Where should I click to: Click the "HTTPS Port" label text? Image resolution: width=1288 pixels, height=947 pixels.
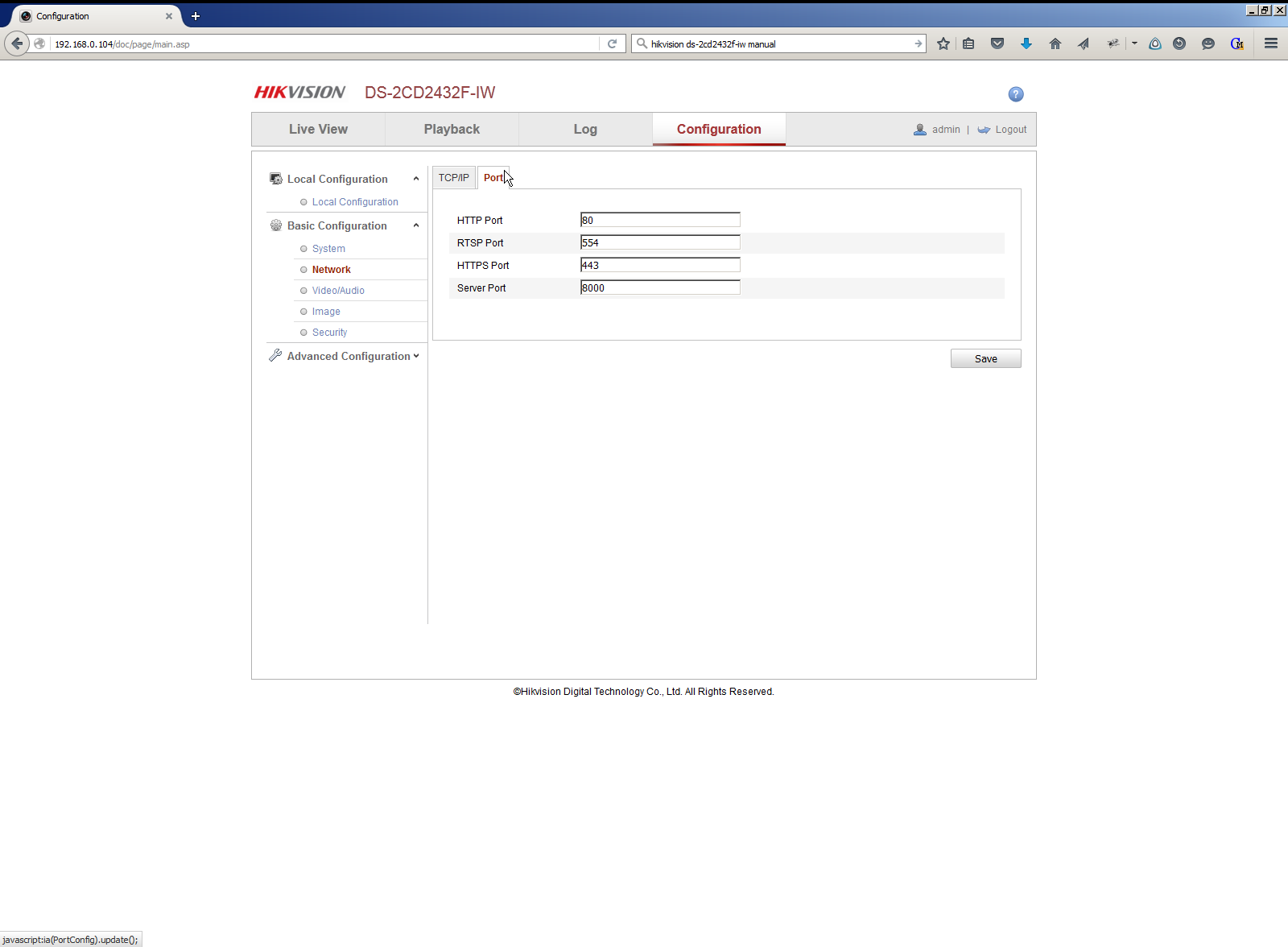point(483,265)
